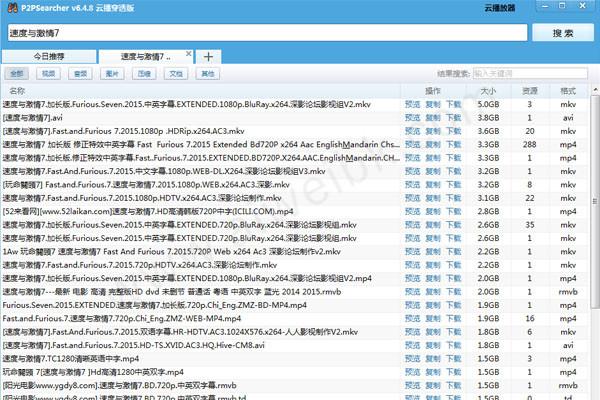Image resolution: width=600 pixels, height=400 pixels.
Task: Sort by the 资源 sources column header
Action: tap(530, 91)
